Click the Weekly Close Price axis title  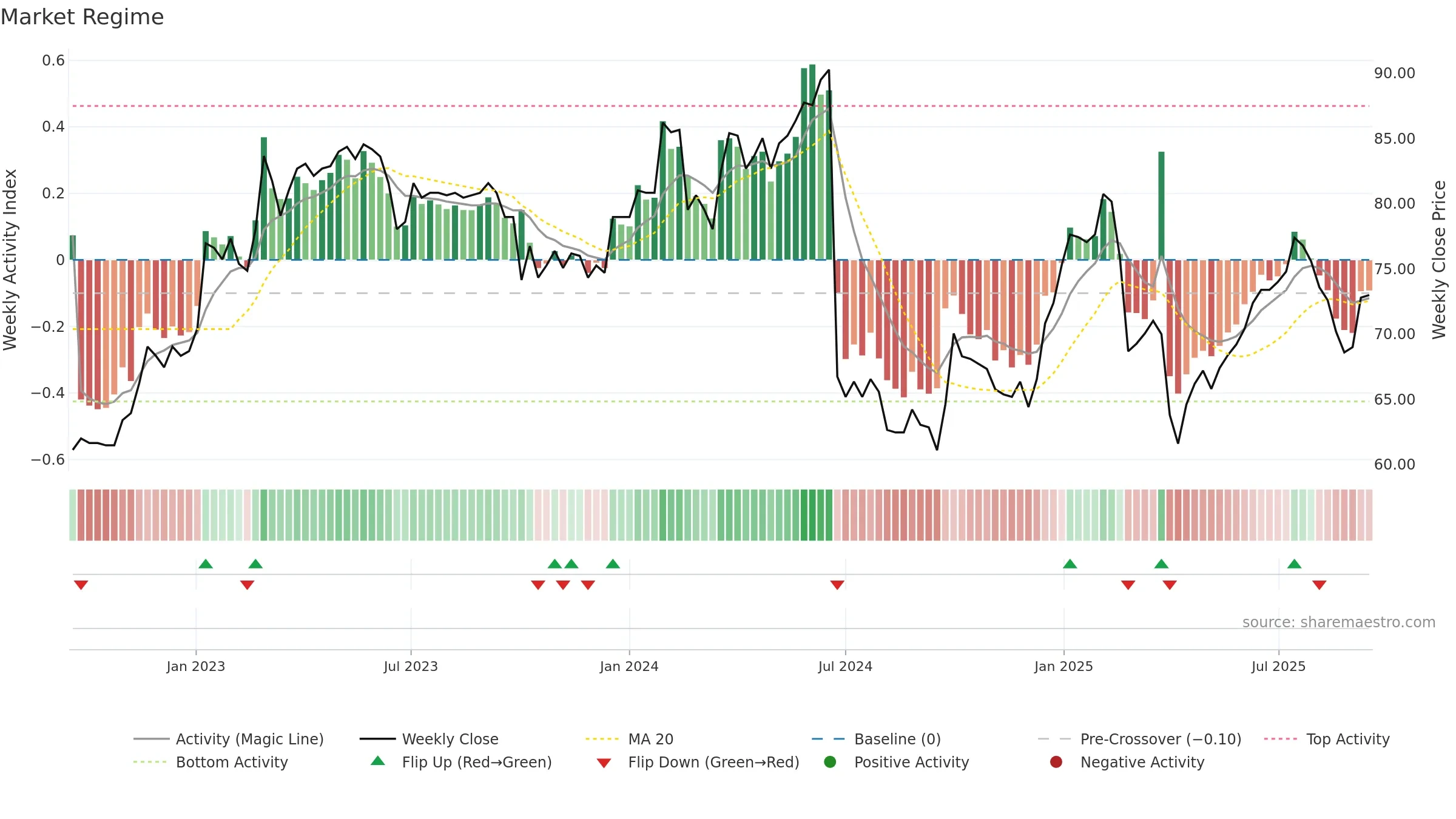tap(1439, 260)
